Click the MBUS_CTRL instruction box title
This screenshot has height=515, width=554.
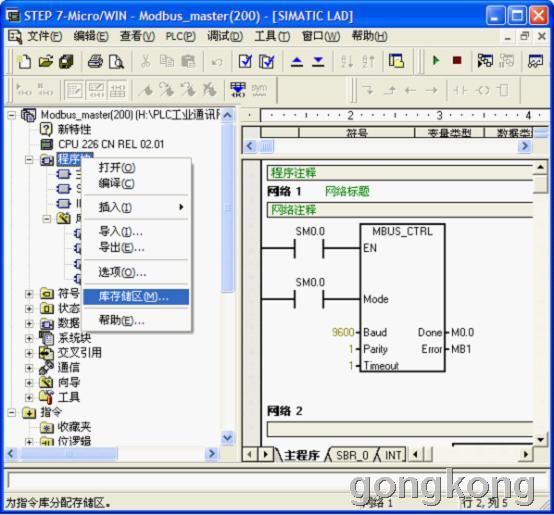tap(402, 232)
